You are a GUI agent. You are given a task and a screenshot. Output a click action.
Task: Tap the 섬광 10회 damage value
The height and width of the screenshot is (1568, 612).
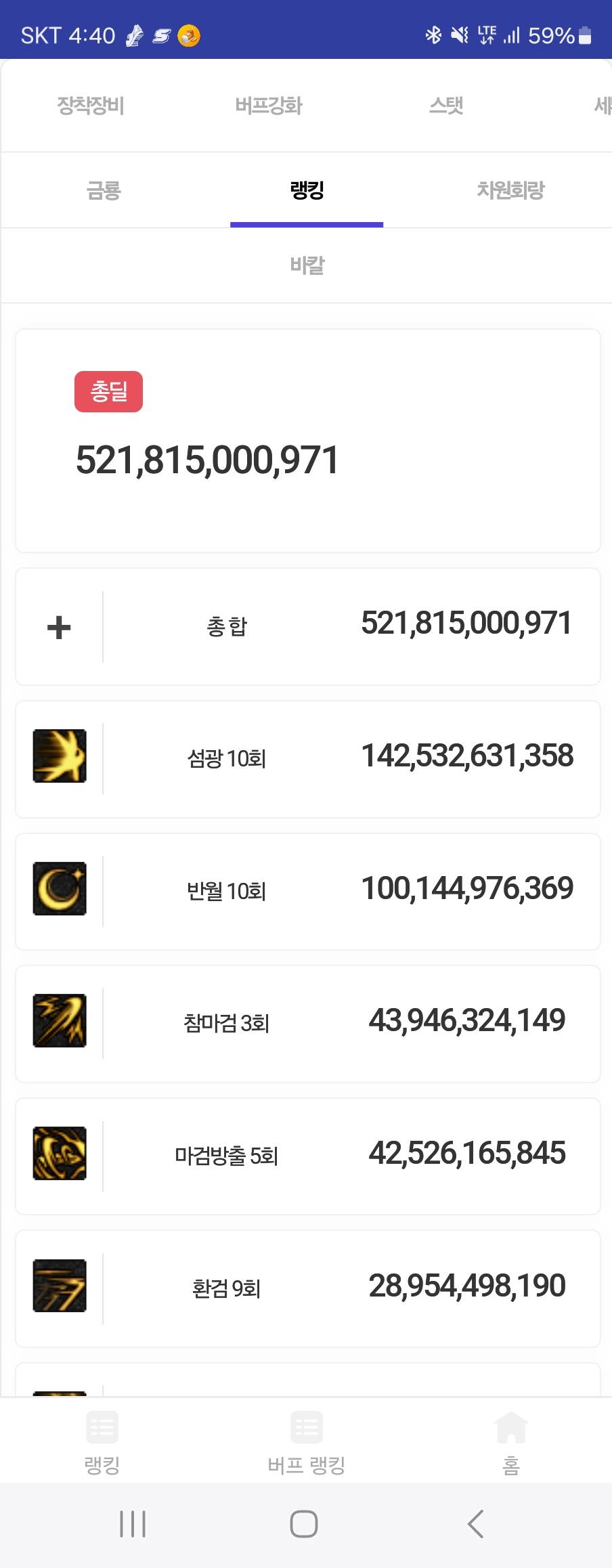click(467, 756)
